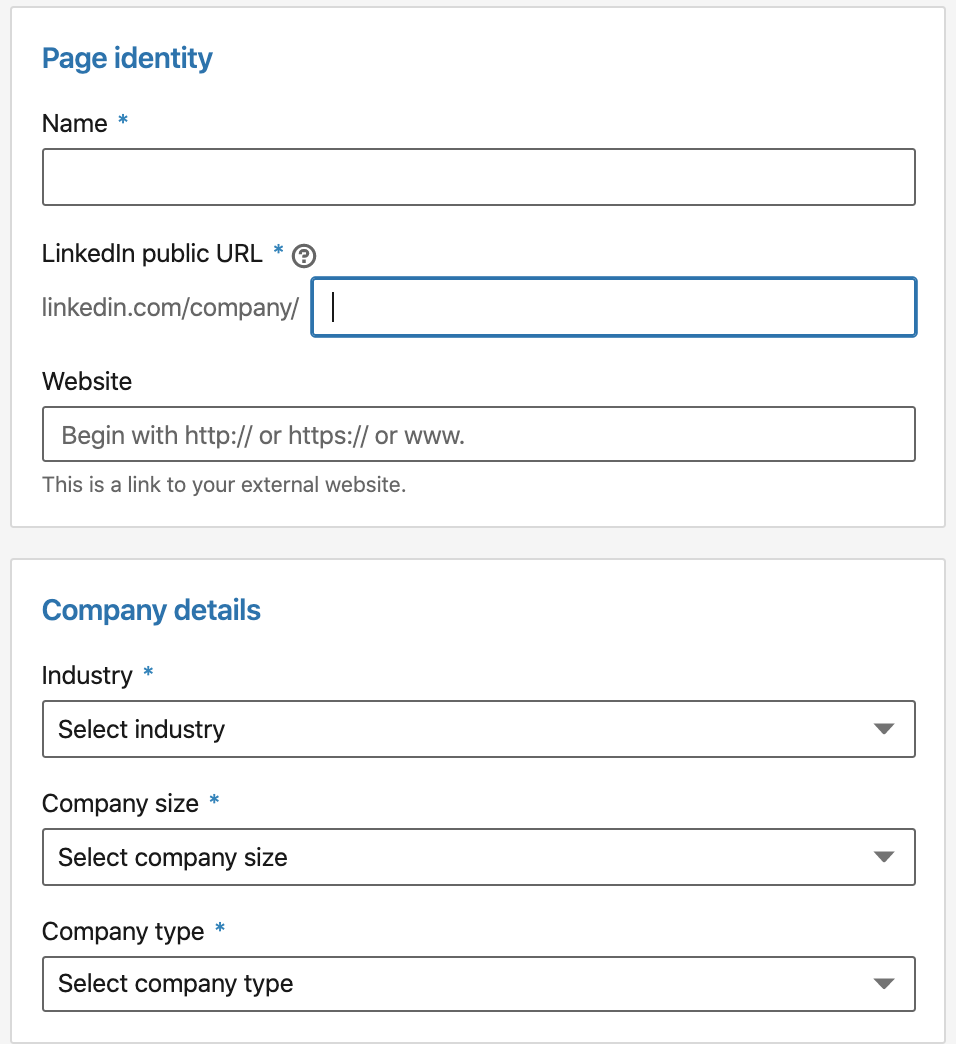Focus the Name text field
956x1044 pixels.
478,177
